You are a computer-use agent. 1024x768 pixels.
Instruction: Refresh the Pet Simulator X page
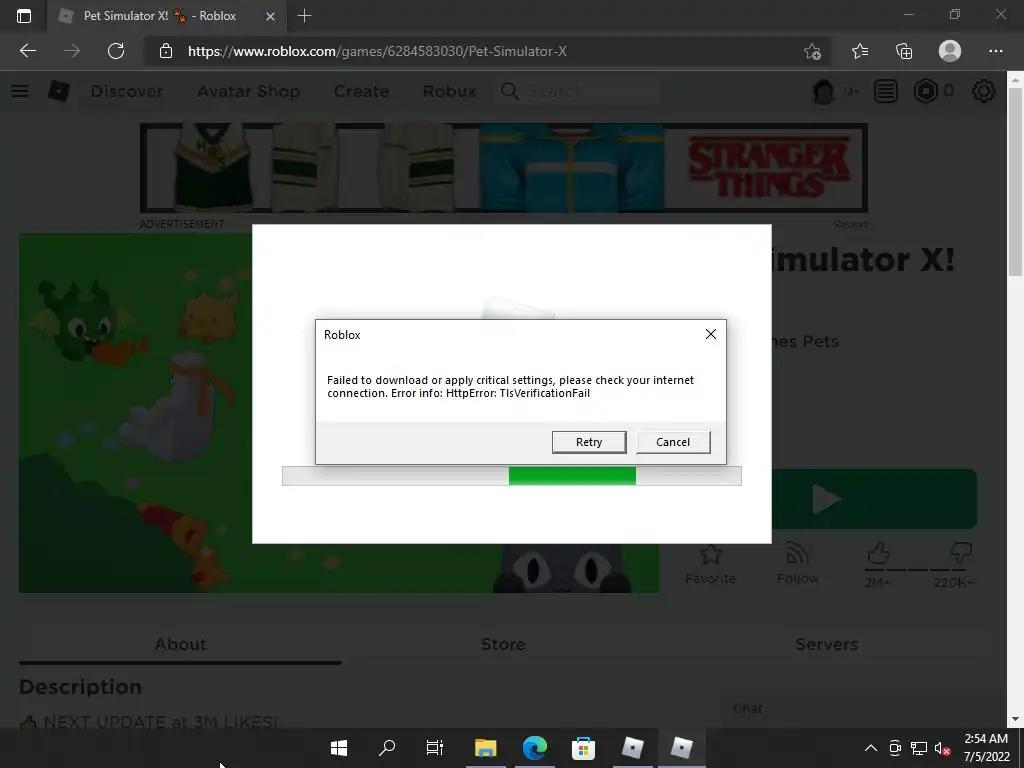pyautogui.click(x=116, y=51)
